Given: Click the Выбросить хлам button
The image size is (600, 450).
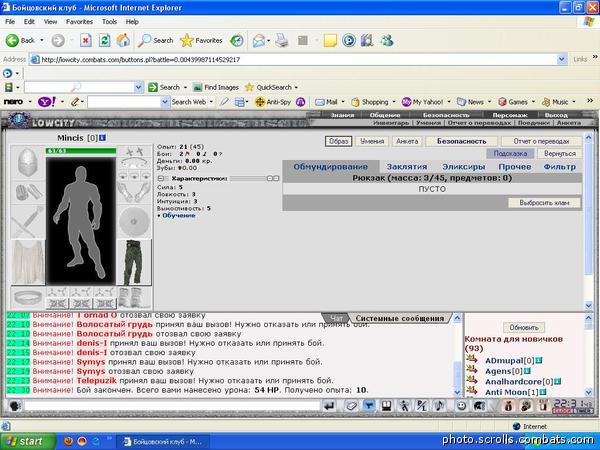Looking at the screenshot, I should coord(544,203).
